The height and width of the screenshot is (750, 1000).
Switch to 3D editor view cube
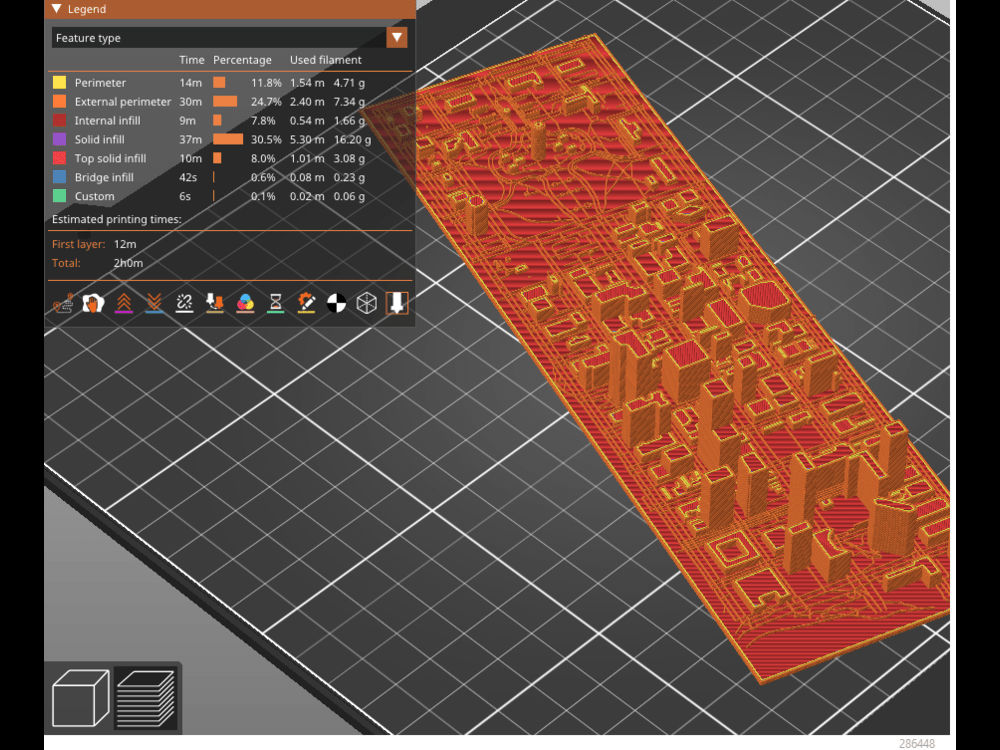click(x=80, y=698)
